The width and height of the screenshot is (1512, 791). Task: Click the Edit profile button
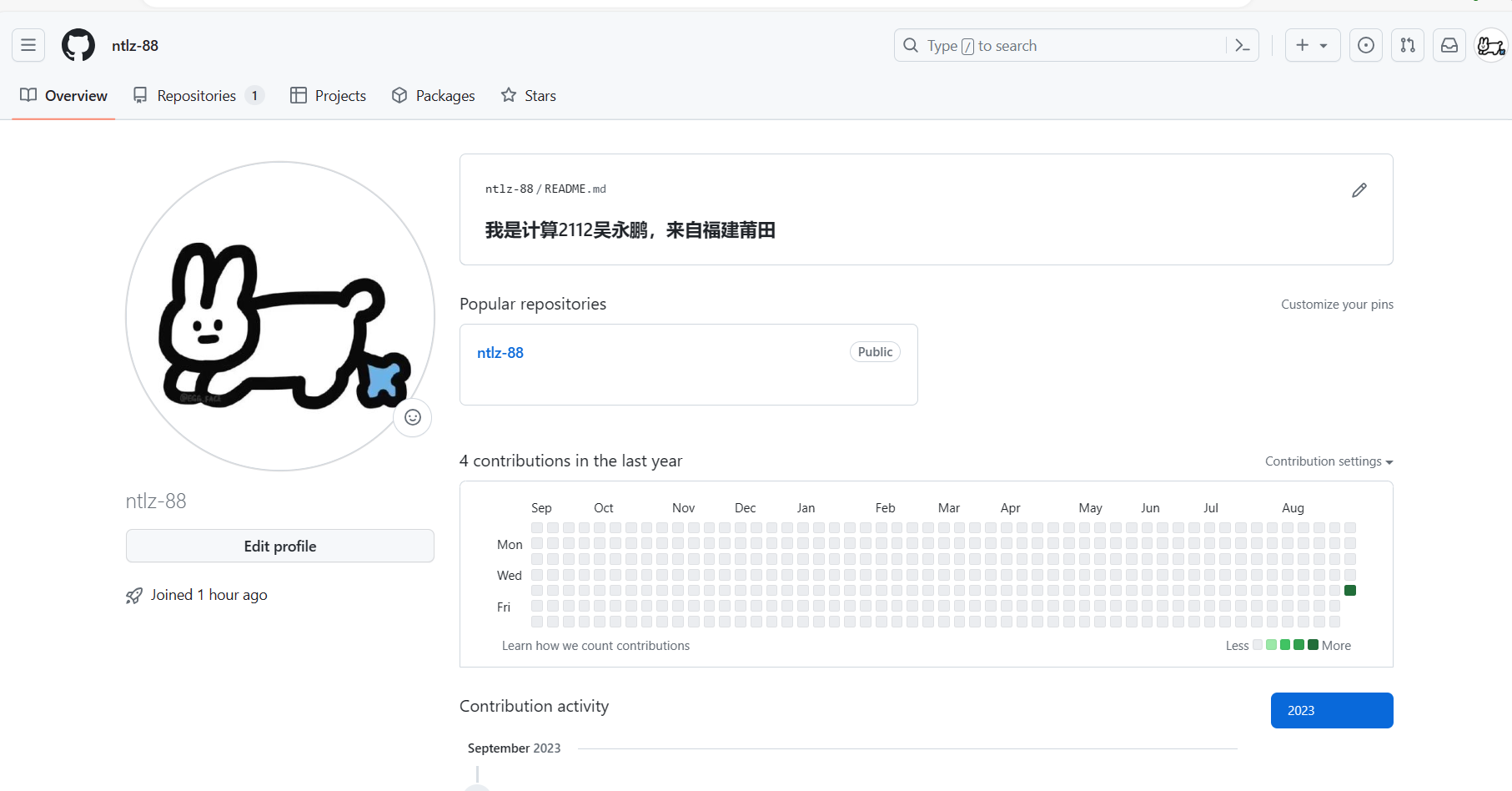point(280,546)
